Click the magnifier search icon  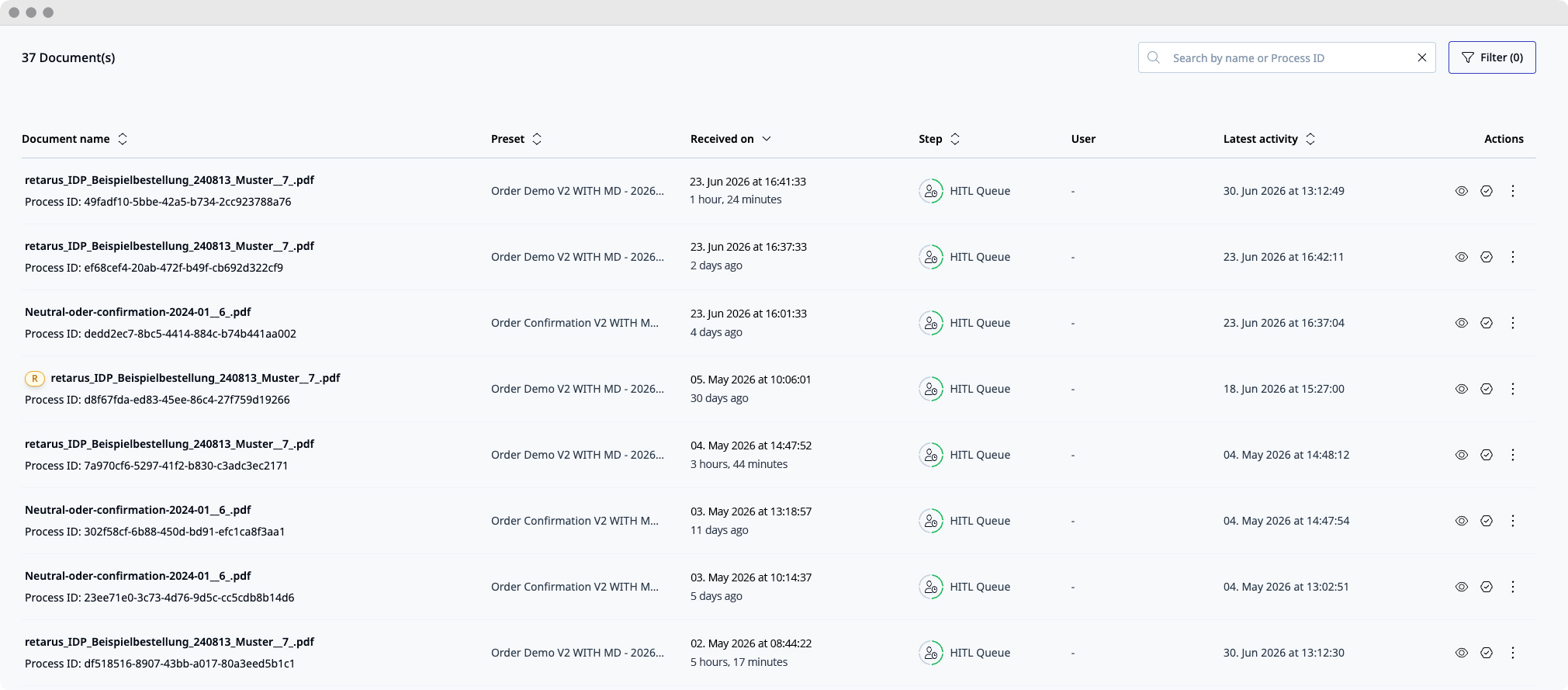pyautogui.click(x=1154, y=57)
